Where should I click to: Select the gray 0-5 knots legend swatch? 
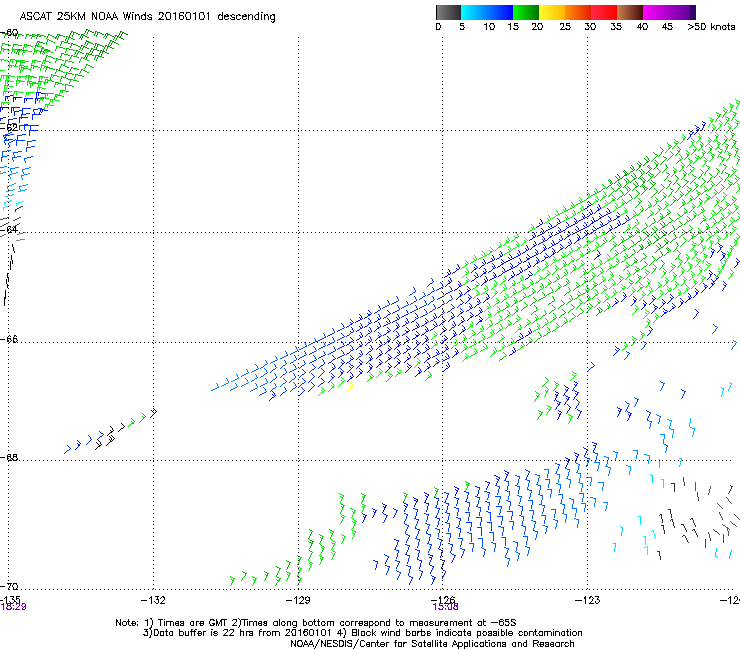pyautogui.click(x=448, y=12)
